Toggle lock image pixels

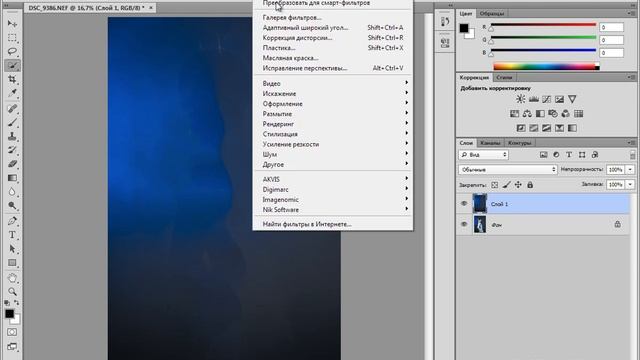507,185
